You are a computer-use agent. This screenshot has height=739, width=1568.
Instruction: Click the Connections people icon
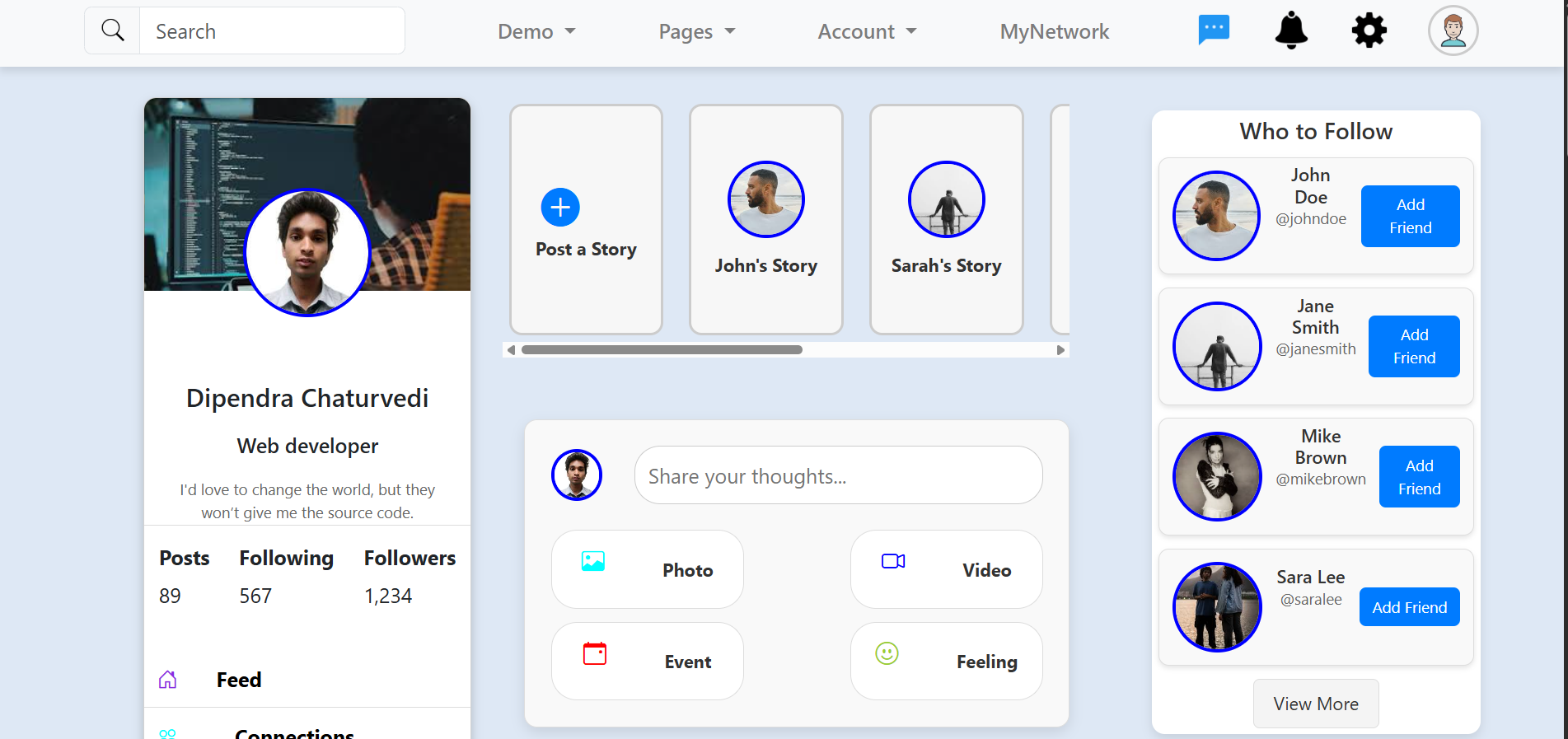[167, 734]
